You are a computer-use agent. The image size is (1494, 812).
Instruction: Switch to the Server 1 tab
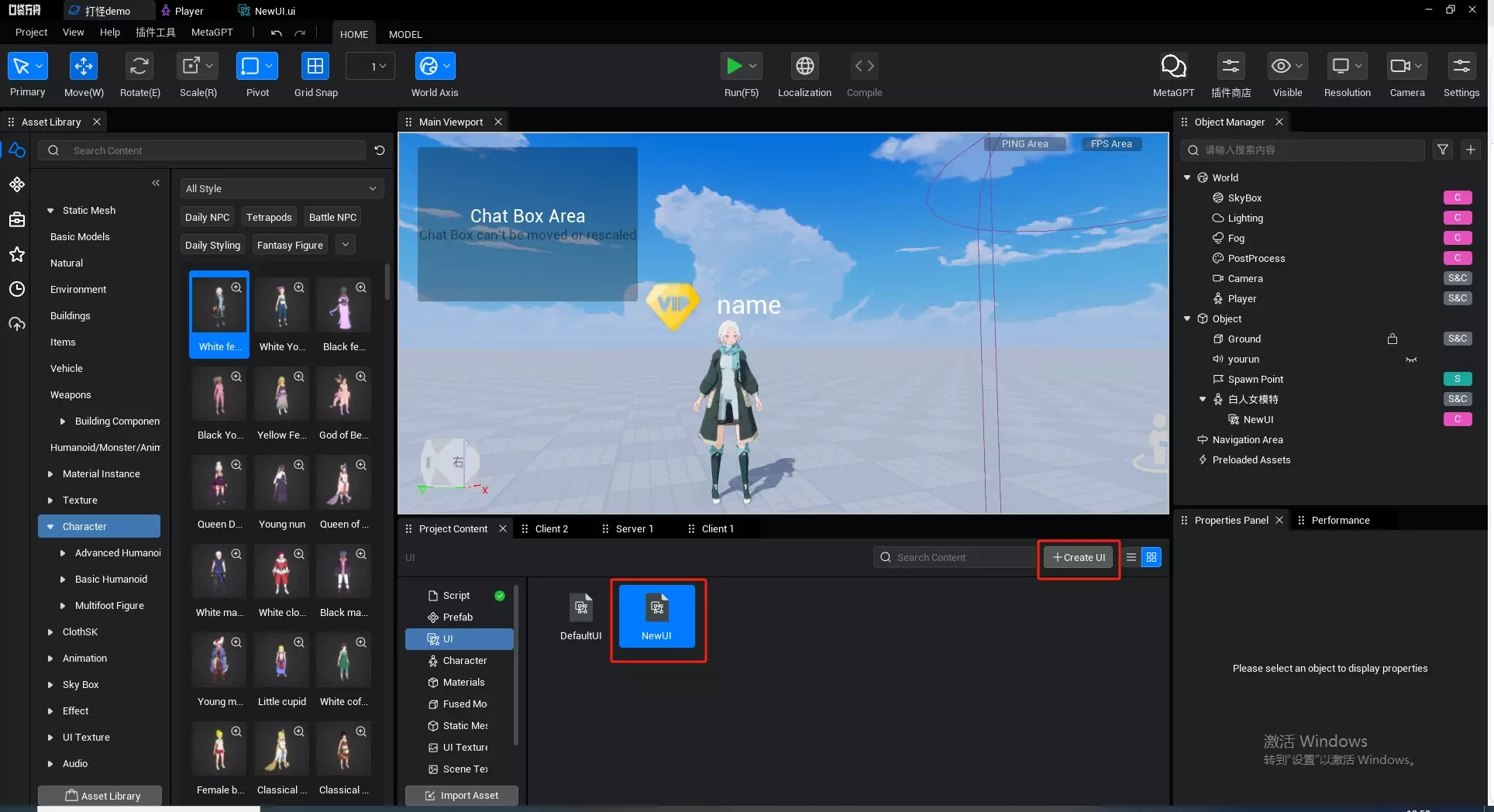[x=634, y=528]
